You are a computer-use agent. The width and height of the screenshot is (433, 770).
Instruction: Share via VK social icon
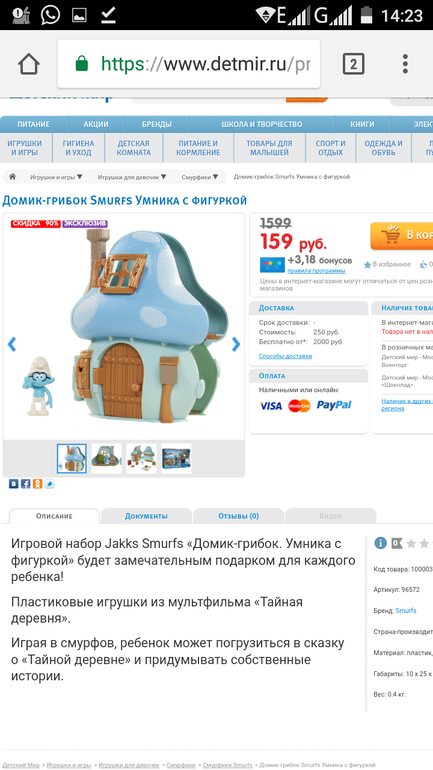[13, 484]
